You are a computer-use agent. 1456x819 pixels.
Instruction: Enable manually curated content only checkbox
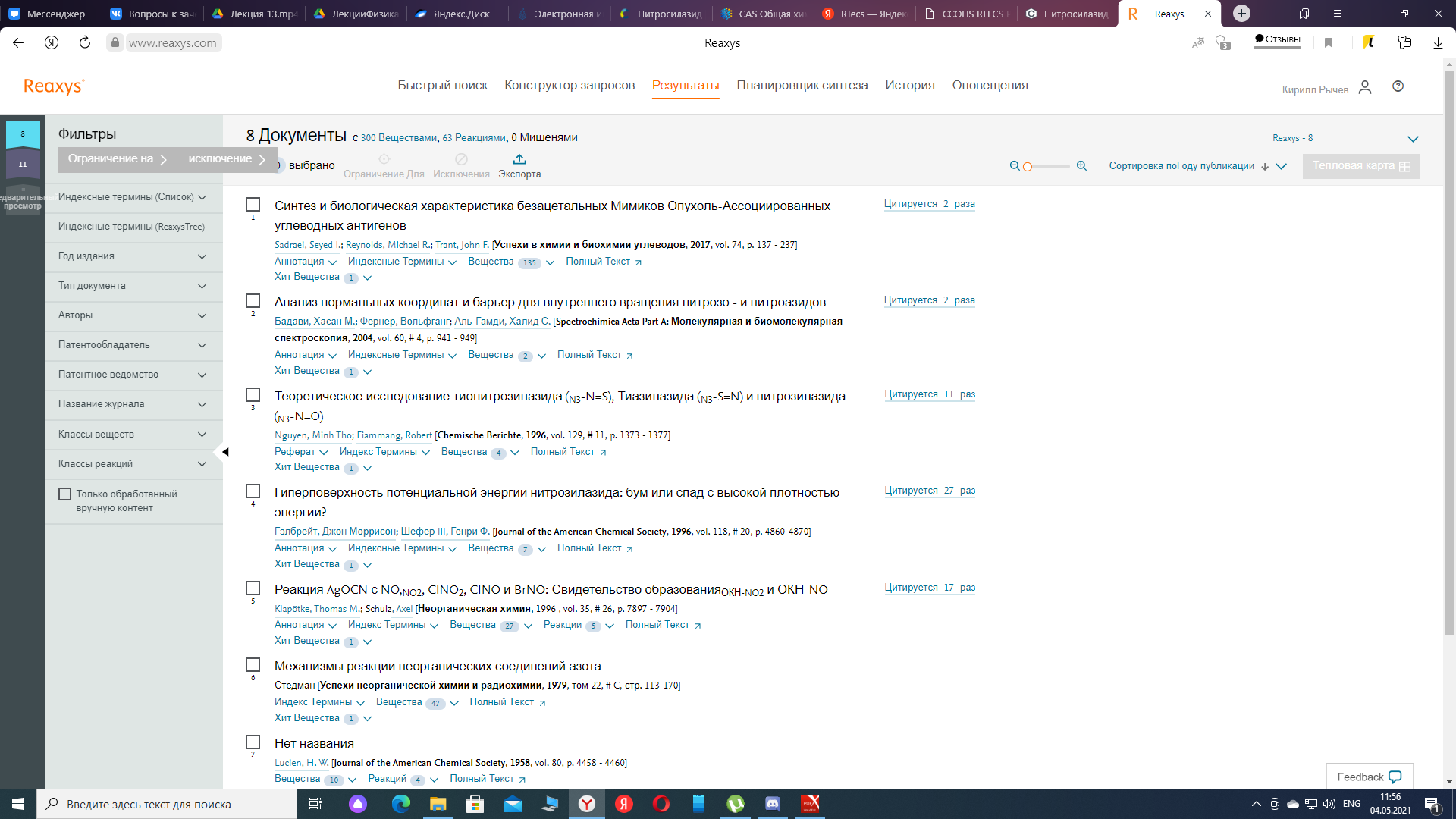coord(65,494)
